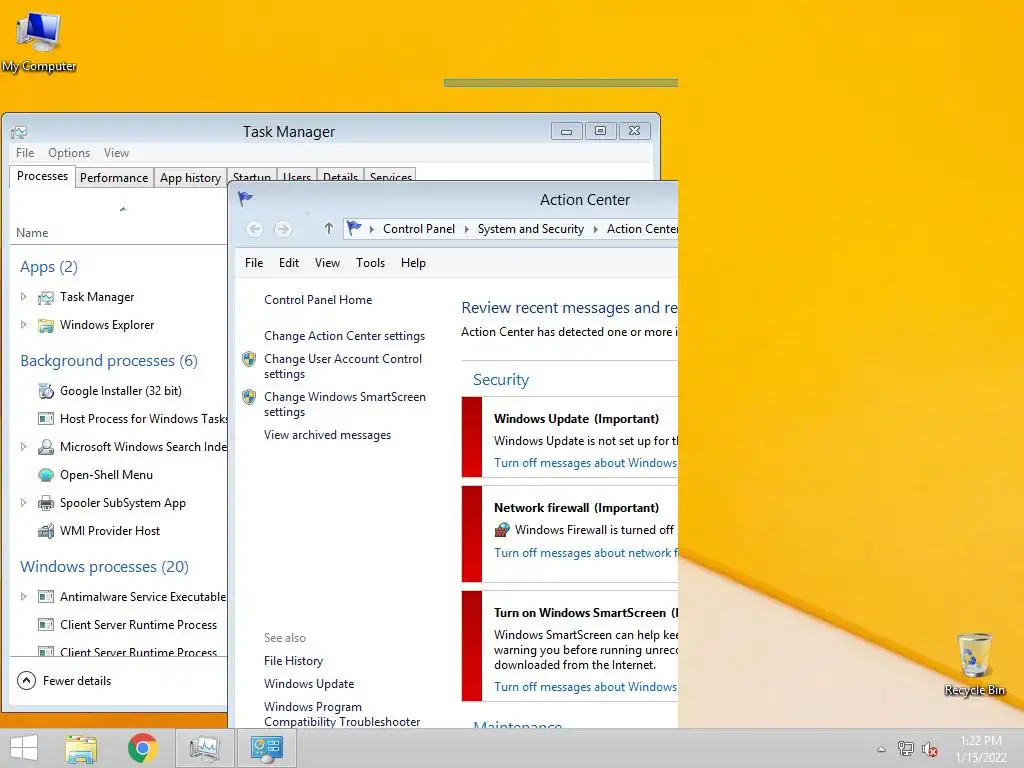Image resolution: width=1024 pixels, height=768 pixels.
Task: Expand Antimalware Service Executable row
Action: (x=24, y=596)
